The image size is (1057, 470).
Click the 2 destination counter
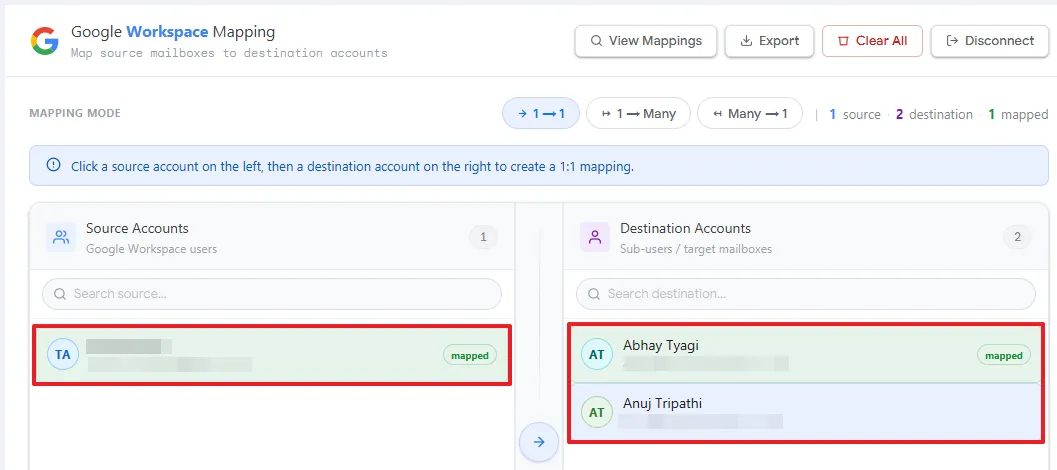tap(934, 115)
